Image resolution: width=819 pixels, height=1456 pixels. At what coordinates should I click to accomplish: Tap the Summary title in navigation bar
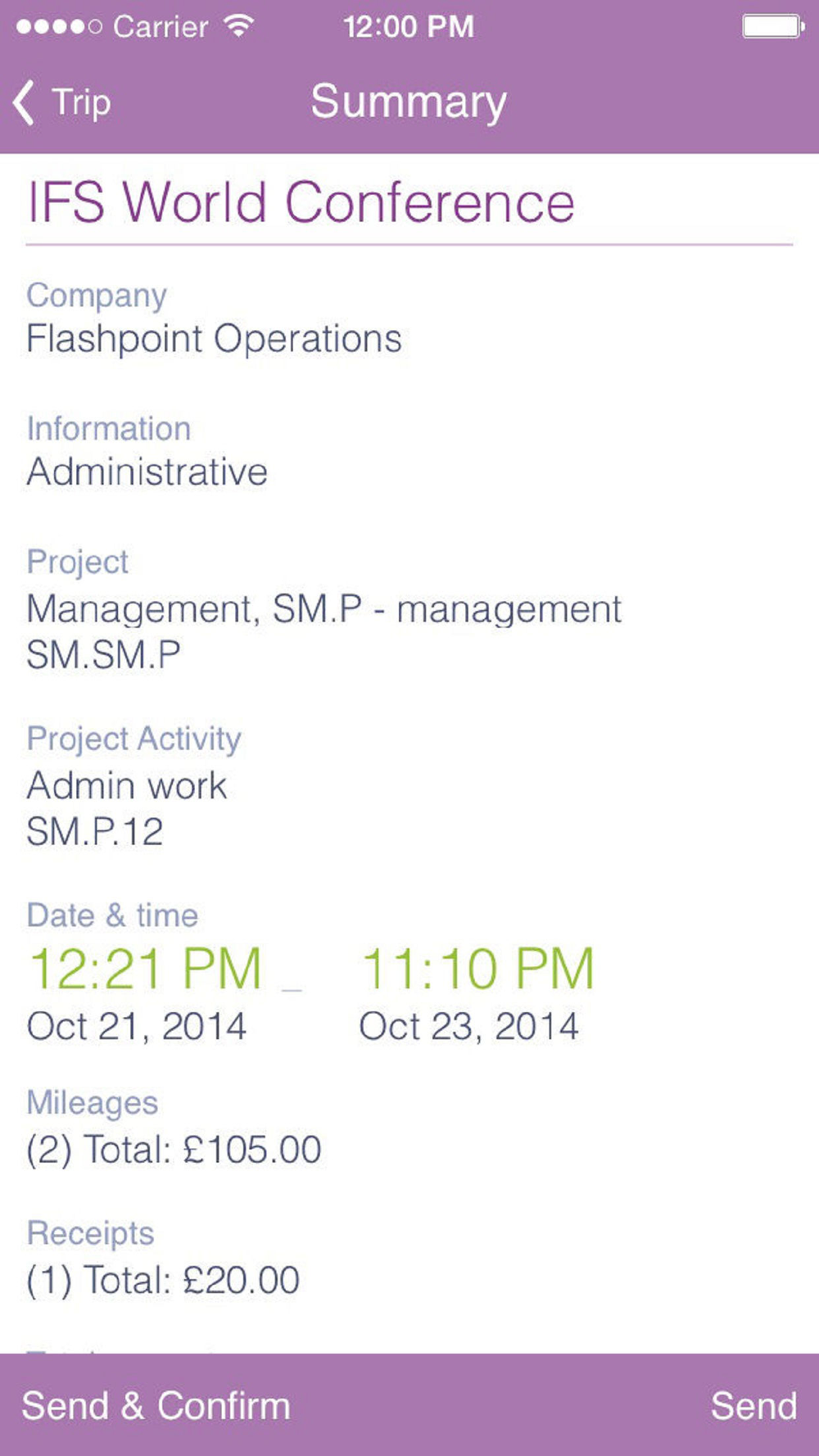point(409,102)
